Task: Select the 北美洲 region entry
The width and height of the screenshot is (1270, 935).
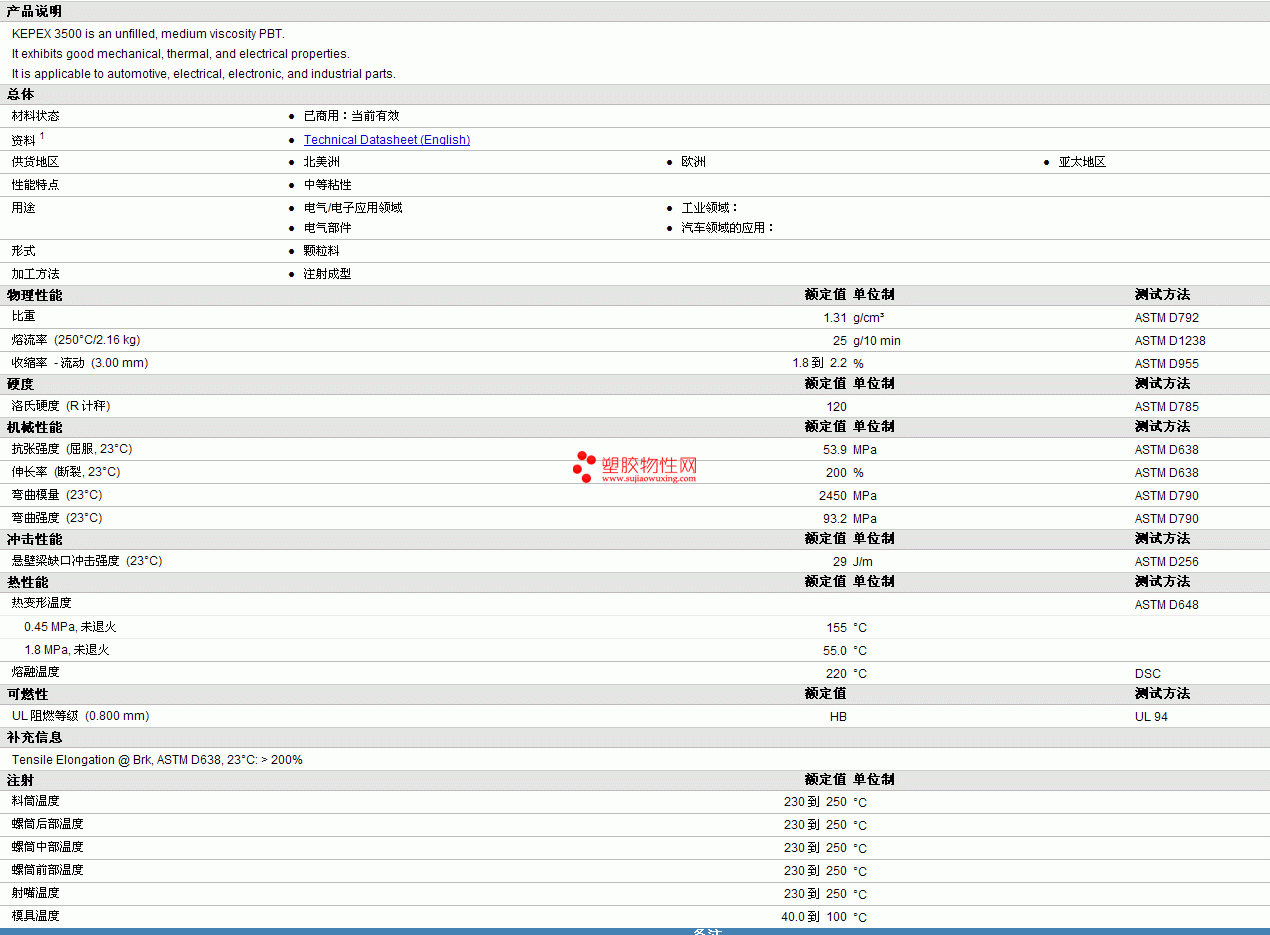Action: pyautogui.click(x=322, y=162)
